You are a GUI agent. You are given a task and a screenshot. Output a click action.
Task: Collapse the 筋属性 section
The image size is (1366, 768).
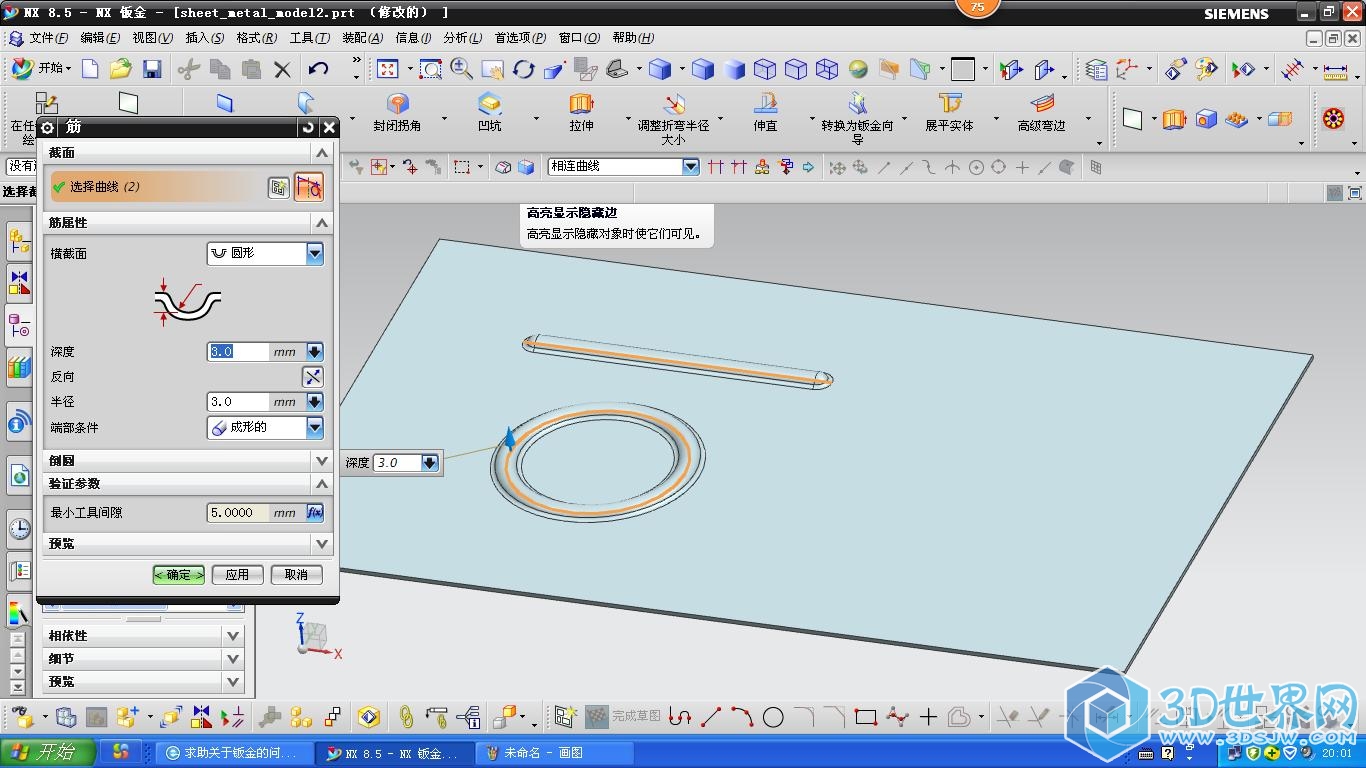tap(321, 223)
